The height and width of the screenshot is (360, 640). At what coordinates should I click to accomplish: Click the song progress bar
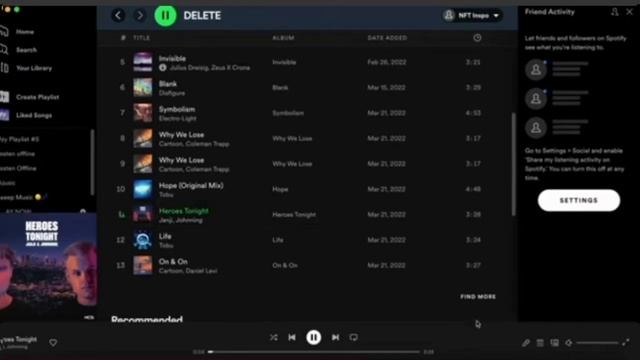coord(314,352)
